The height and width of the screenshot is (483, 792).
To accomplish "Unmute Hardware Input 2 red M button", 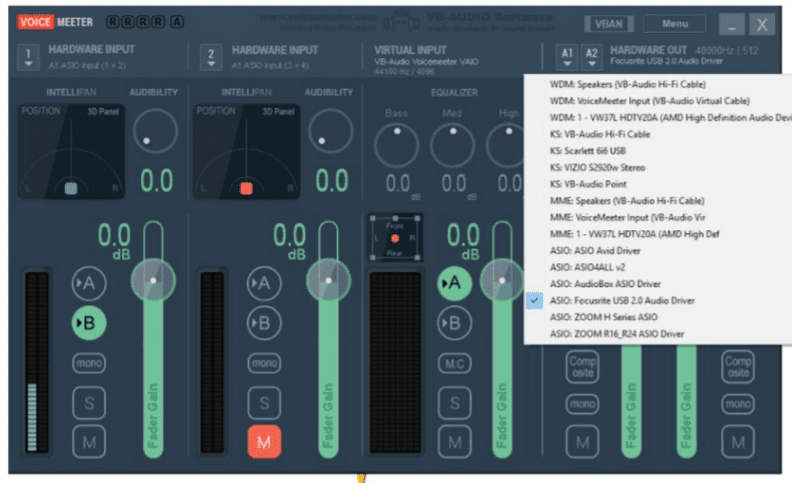I will tap(264, 443).
